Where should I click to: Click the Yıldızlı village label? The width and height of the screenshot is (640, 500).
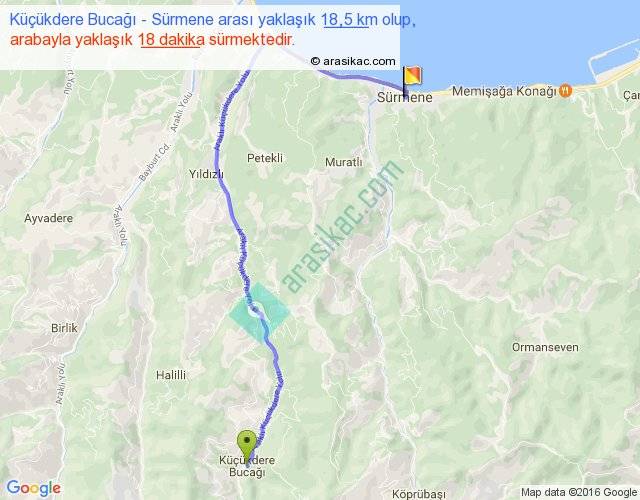coord(206,174)
